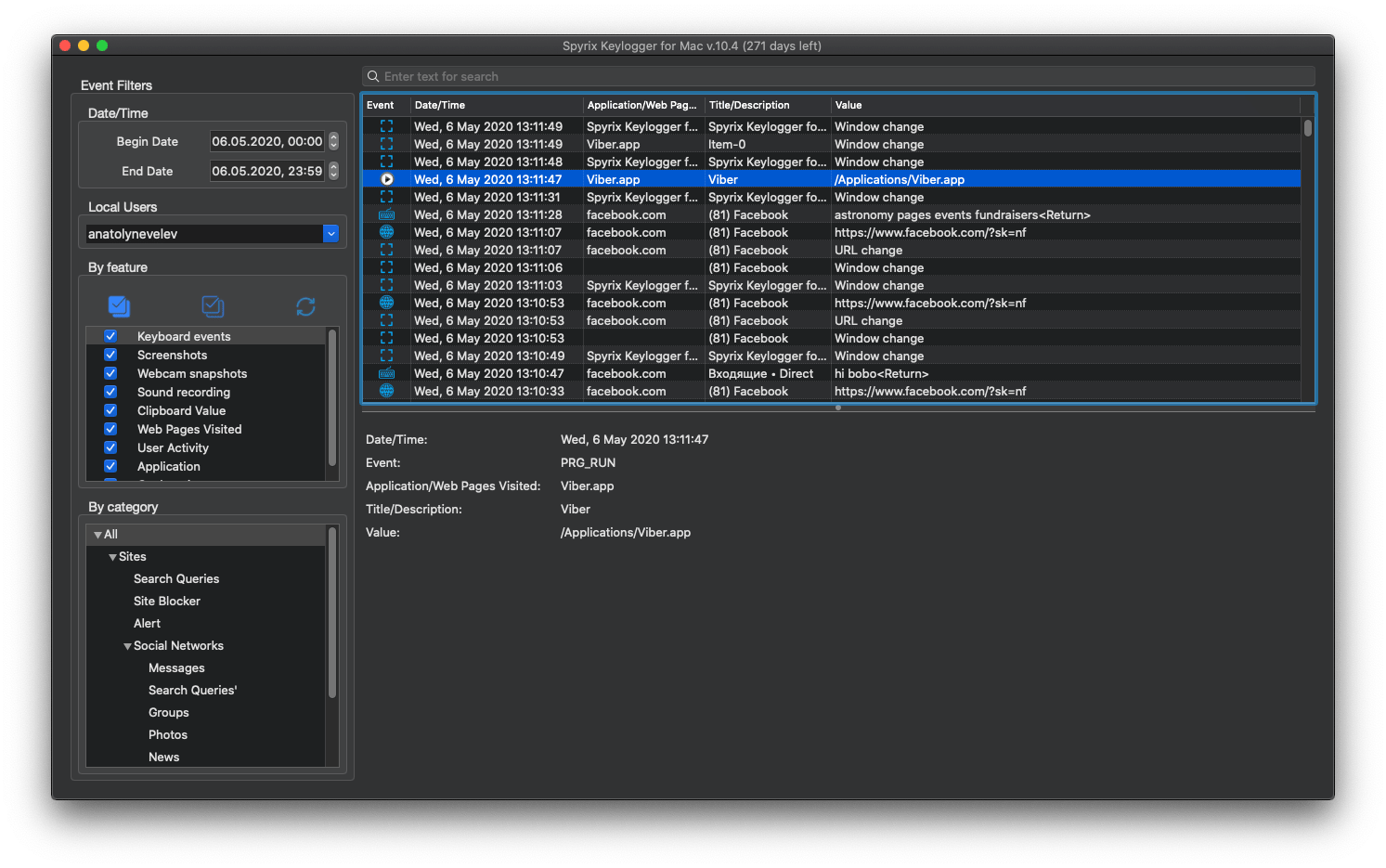Collapse the Social Networks tree node
1386x868 pixels.
[x=127, y=646]
